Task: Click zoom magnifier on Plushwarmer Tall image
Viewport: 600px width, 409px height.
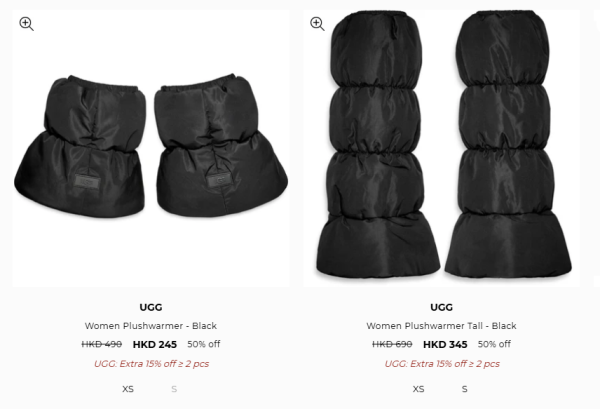Action: click(317, 24)
